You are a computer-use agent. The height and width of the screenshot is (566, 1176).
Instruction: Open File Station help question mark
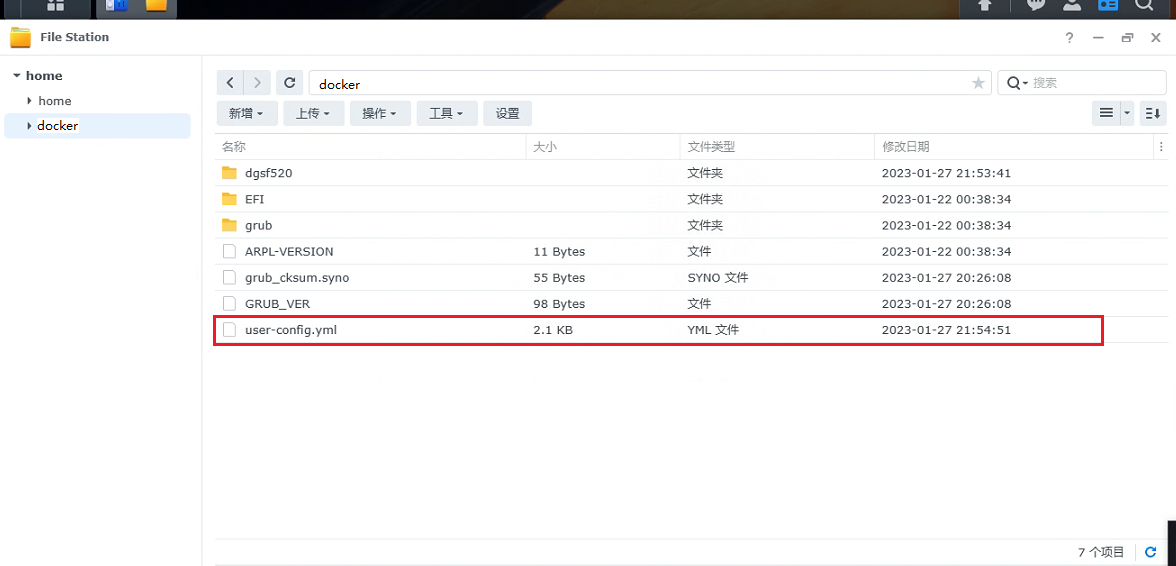1069,38
